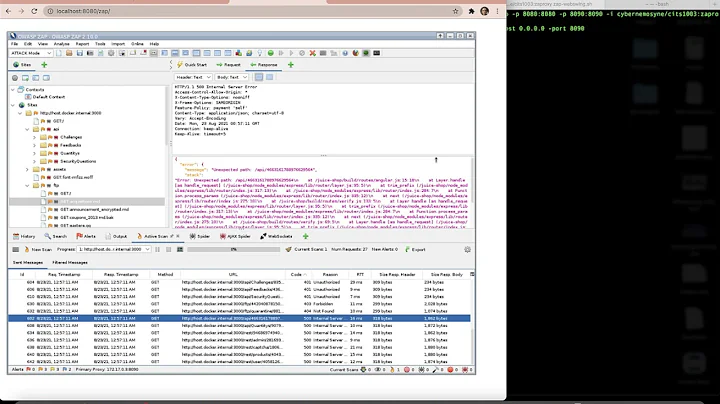Image resolution: width=720 pixels, height=404 pixels.
Task: Open the browser extensions puzzle icon
Action: coord(471,11)
